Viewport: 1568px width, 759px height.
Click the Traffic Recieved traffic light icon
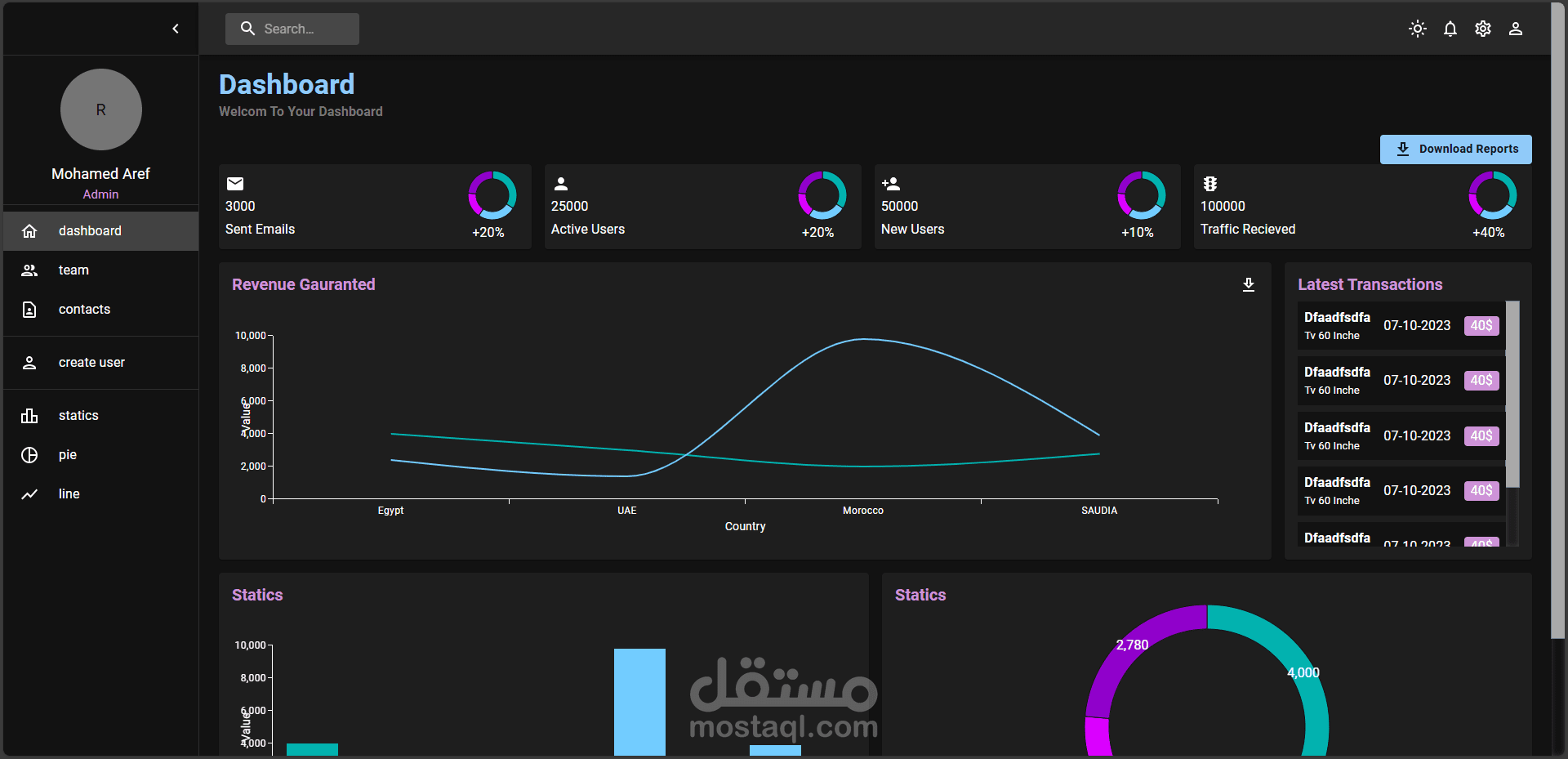[1210, 184]
